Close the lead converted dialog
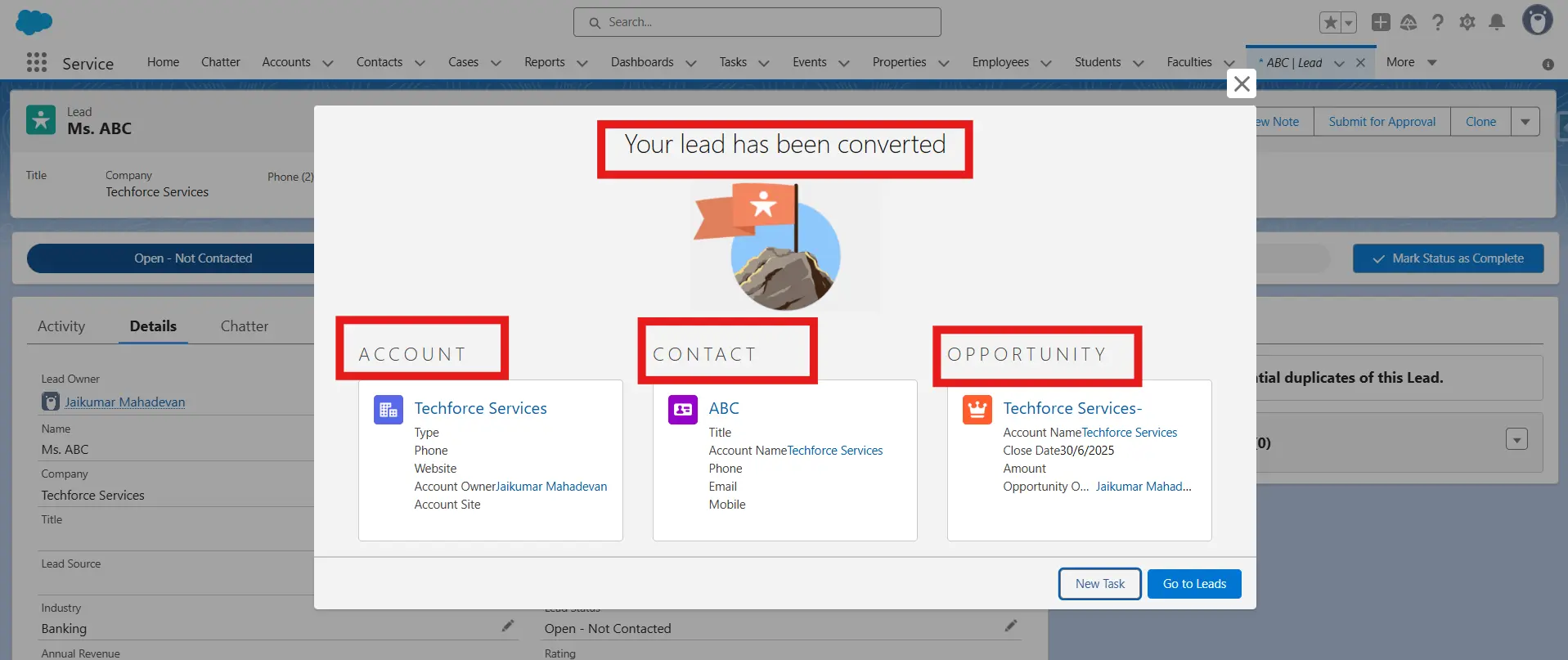 coord(1242,83)
